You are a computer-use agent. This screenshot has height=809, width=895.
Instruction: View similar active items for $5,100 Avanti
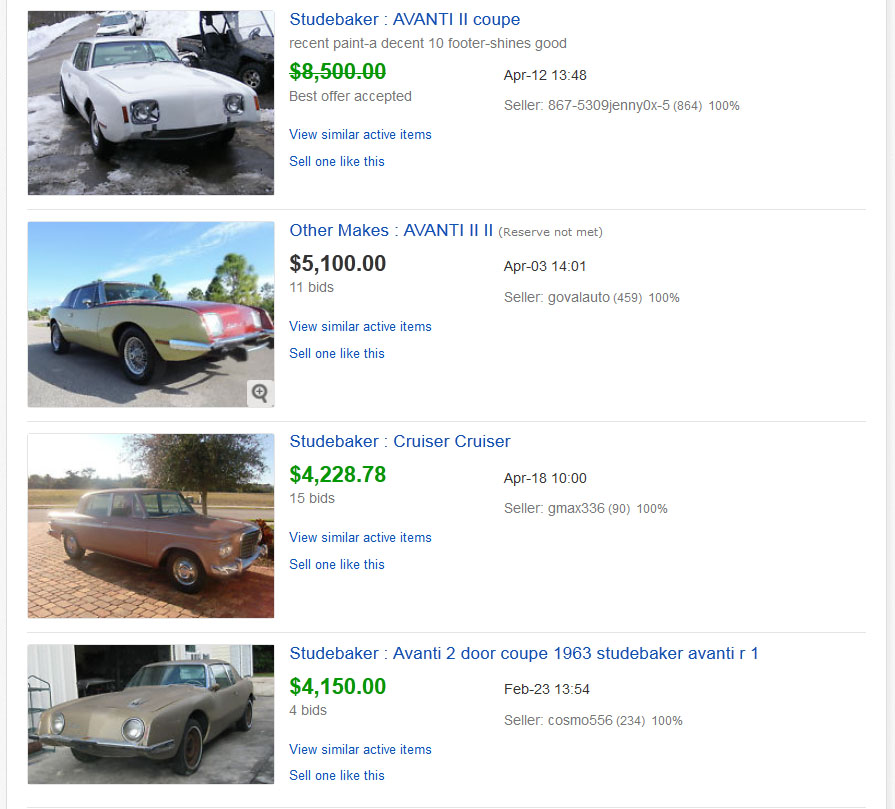coord(360,326)
